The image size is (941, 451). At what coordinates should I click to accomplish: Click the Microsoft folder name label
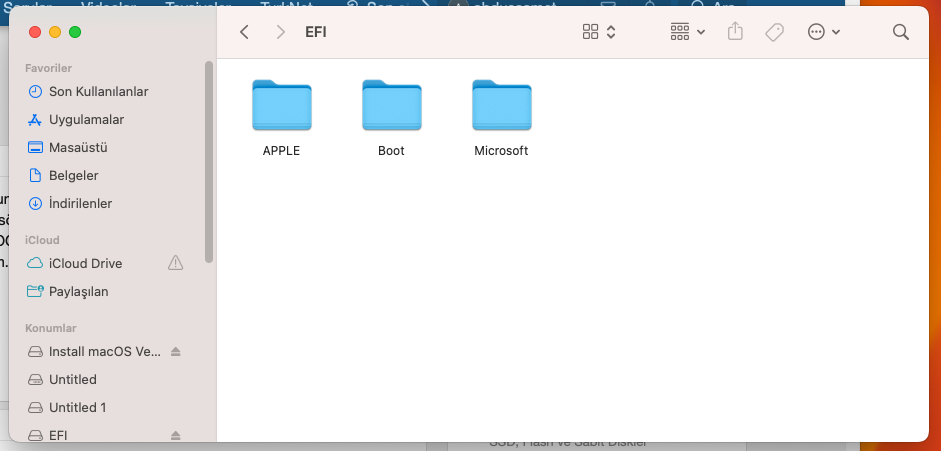501,151
